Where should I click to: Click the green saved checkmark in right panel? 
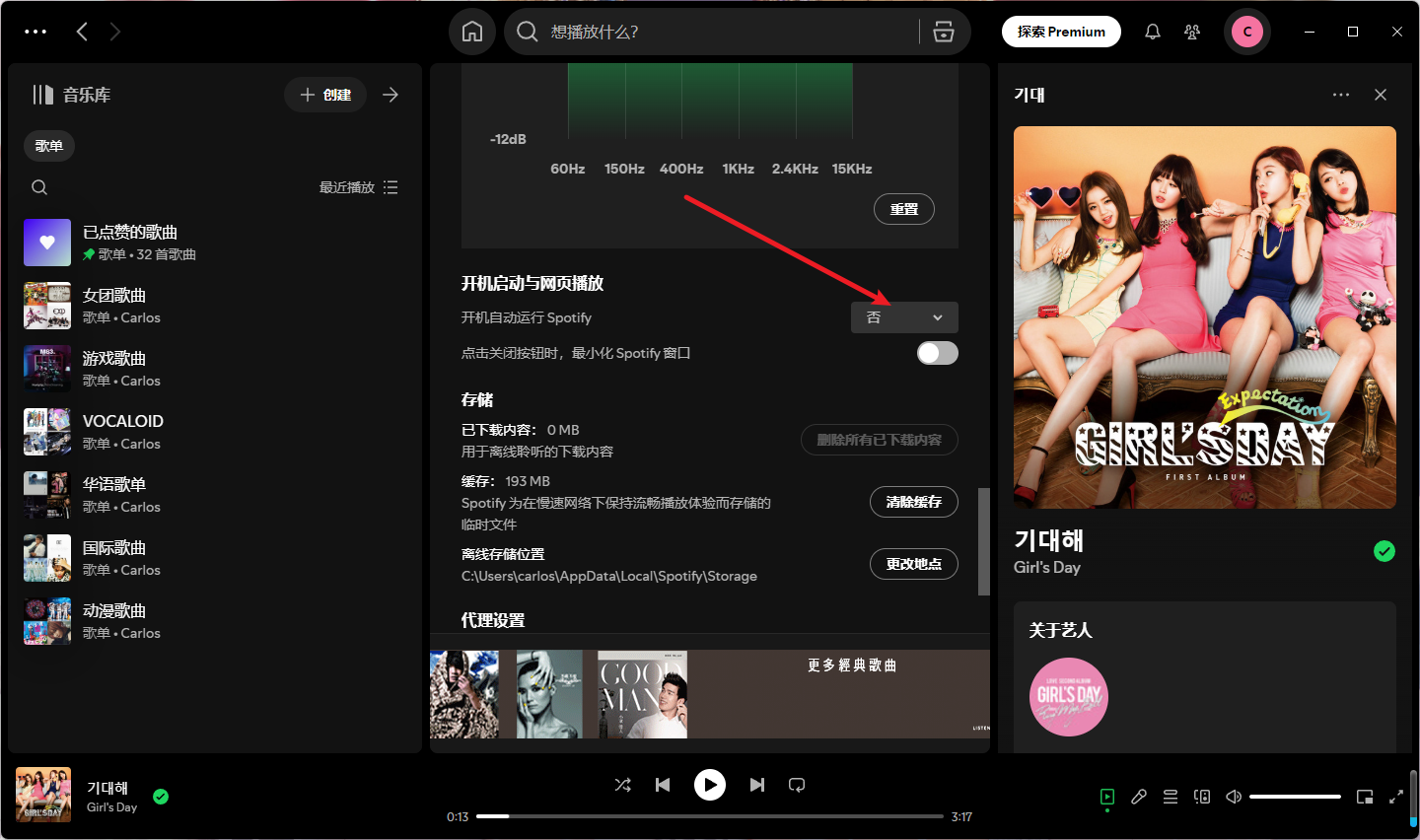click(1384, 551)
